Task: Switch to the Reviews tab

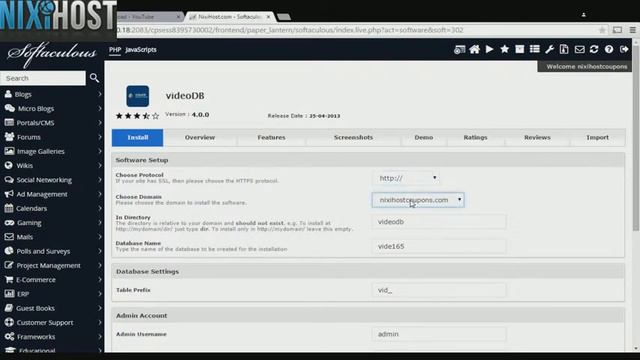Action: (537, 138)
